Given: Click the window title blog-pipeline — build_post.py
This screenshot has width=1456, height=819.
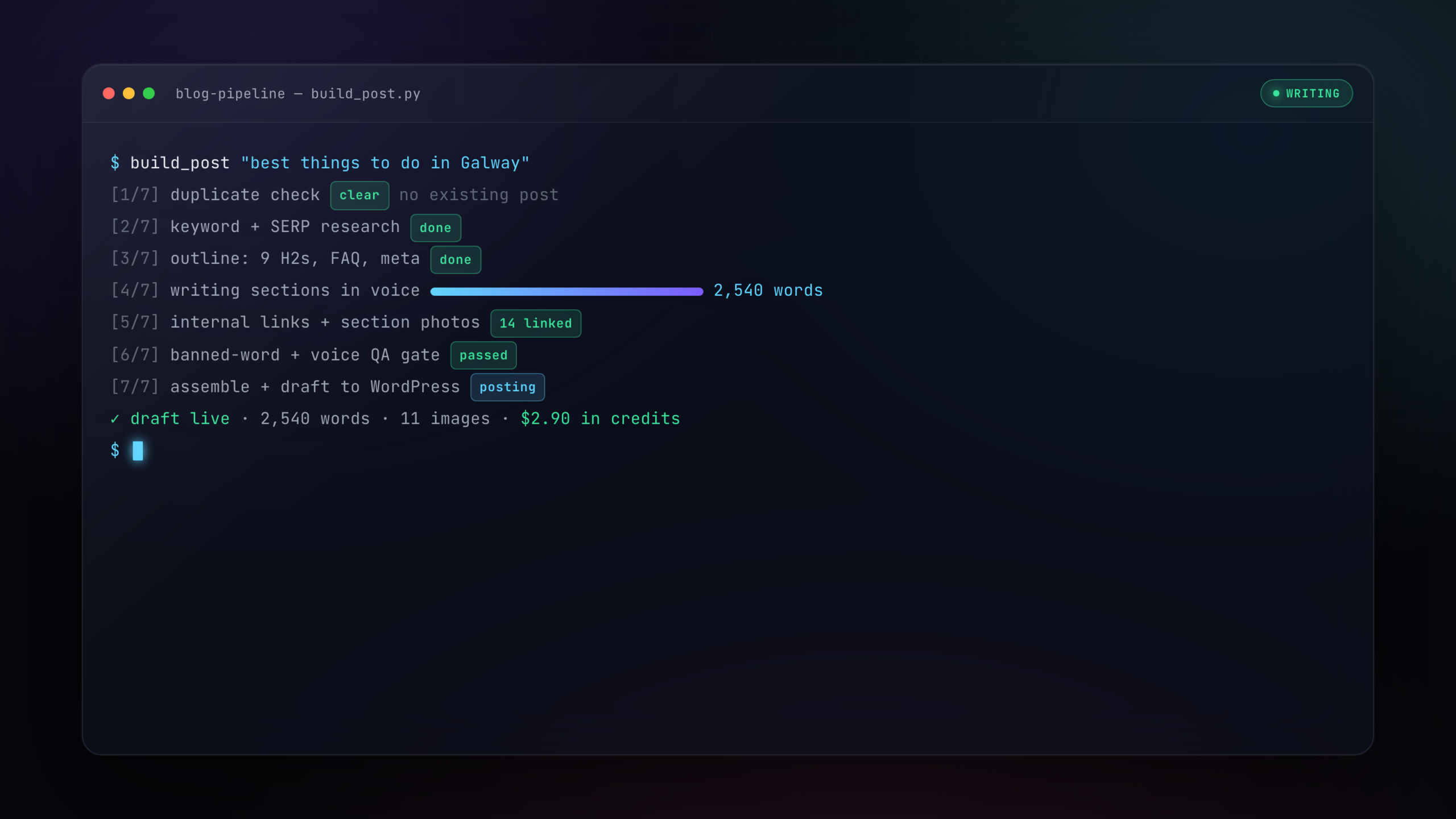Looking at the screenshot, I should click(297, 94).
